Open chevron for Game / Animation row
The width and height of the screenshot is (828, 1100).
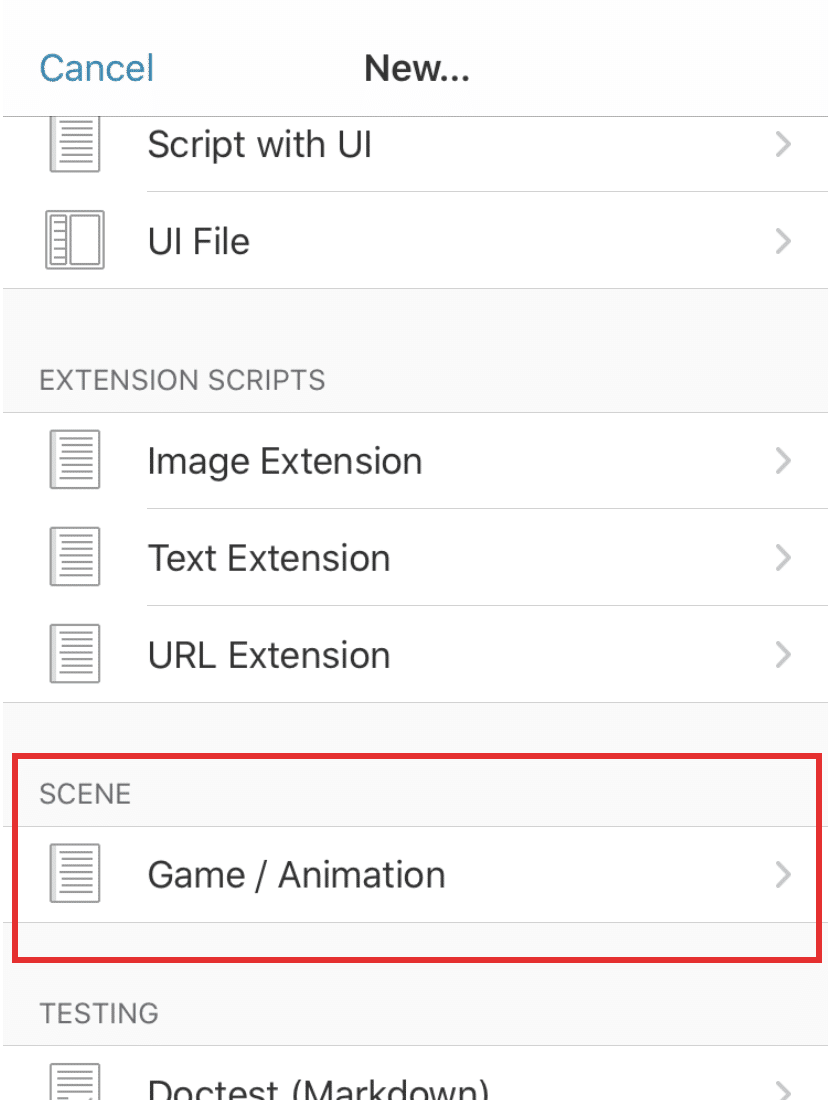click(x=783, y=874)
